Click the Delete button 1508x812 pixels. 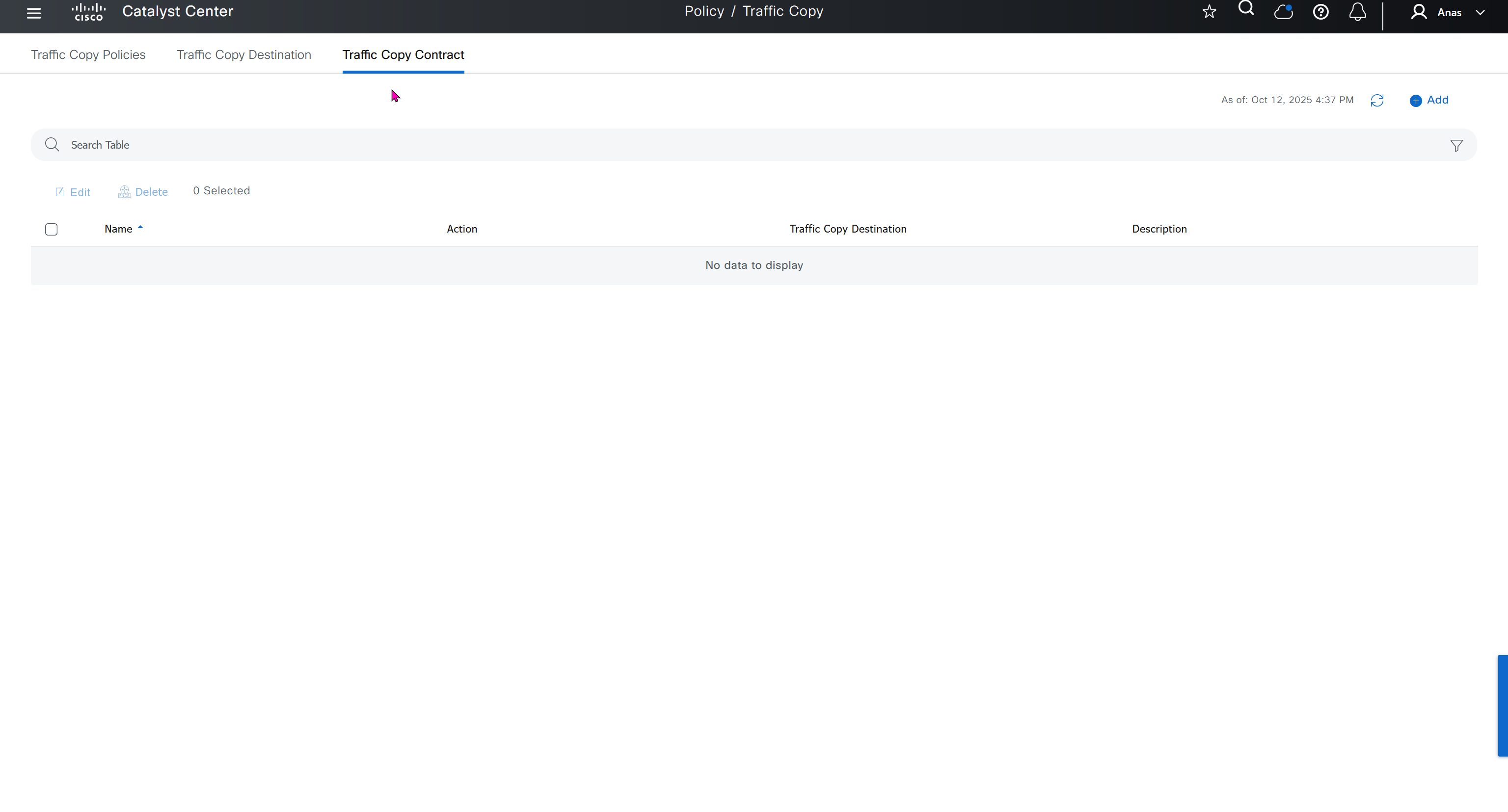pos(143,192)
